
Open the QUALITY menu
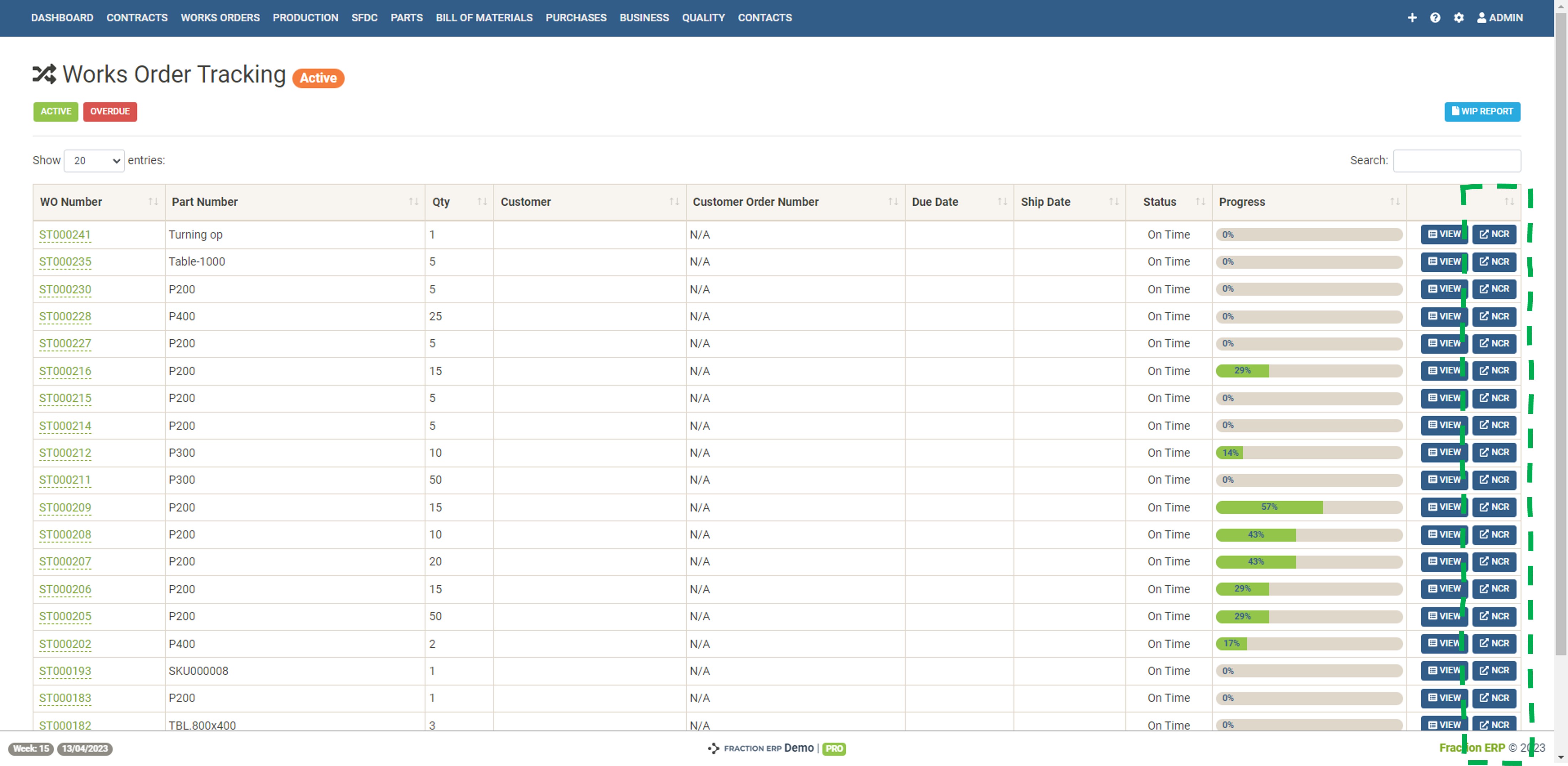(703, 18)
